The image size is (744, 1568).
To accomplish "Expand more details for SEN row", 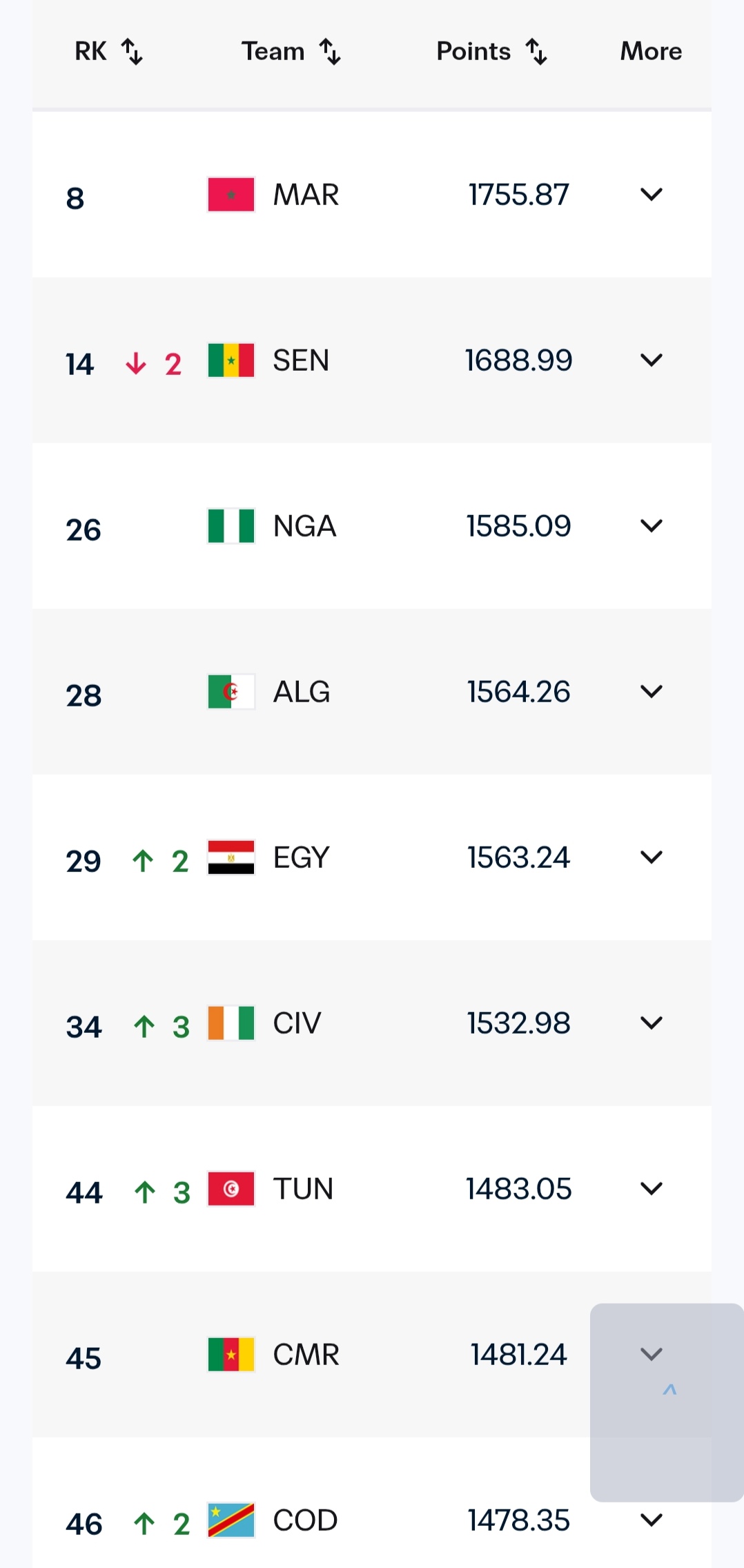I will coord(652,360).
